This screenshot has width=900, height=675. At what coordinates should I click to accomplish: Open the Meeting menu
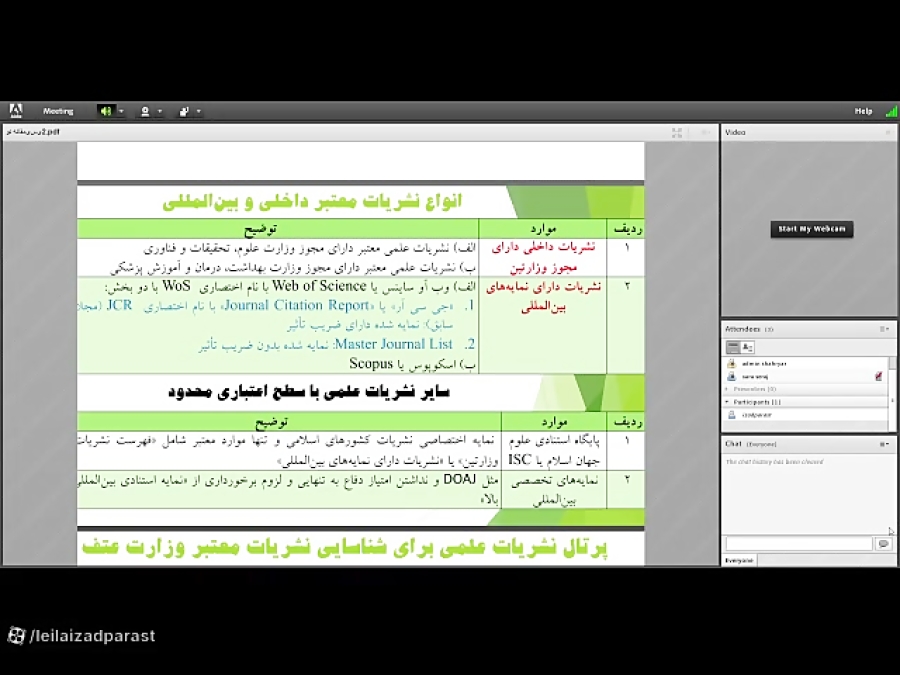58,111
